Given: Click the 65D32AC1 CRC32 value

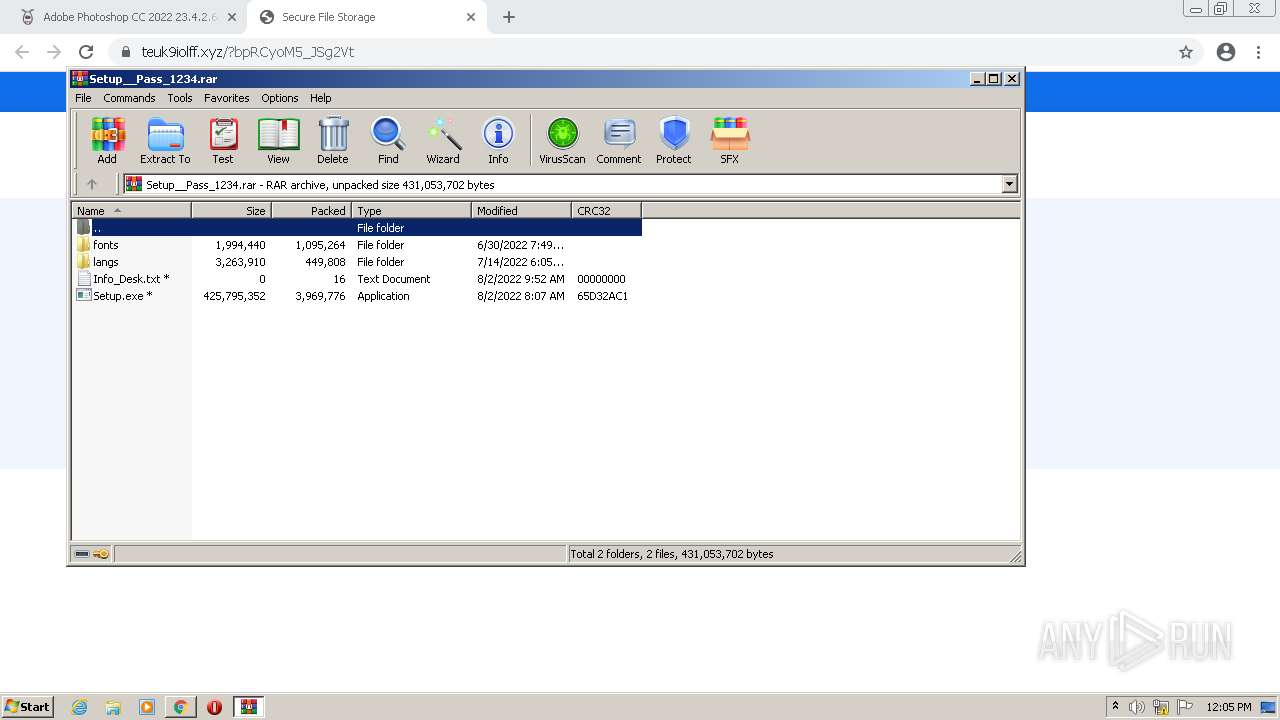Looking at the screenshot, I should pyautogui.click(x=602, y=296).
